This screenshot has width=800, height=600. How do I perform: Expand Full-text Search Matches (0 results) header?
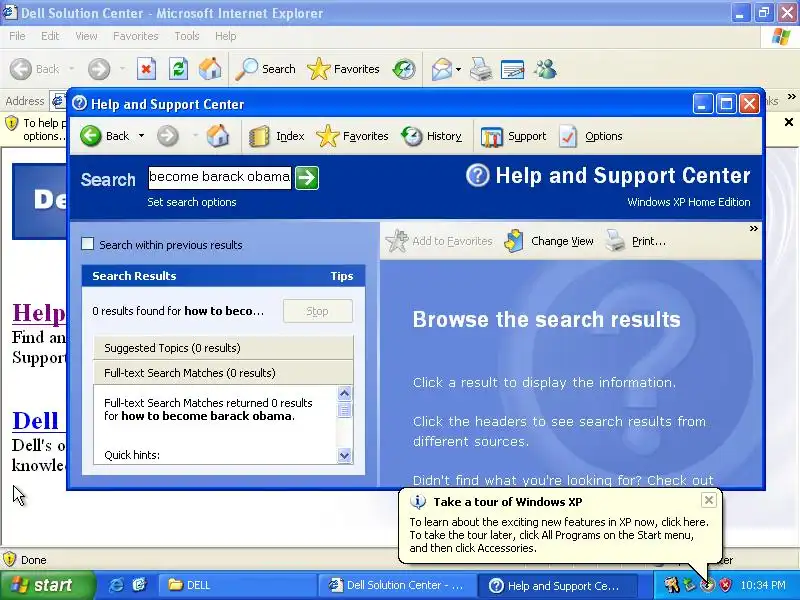click(x=223, y=373)
